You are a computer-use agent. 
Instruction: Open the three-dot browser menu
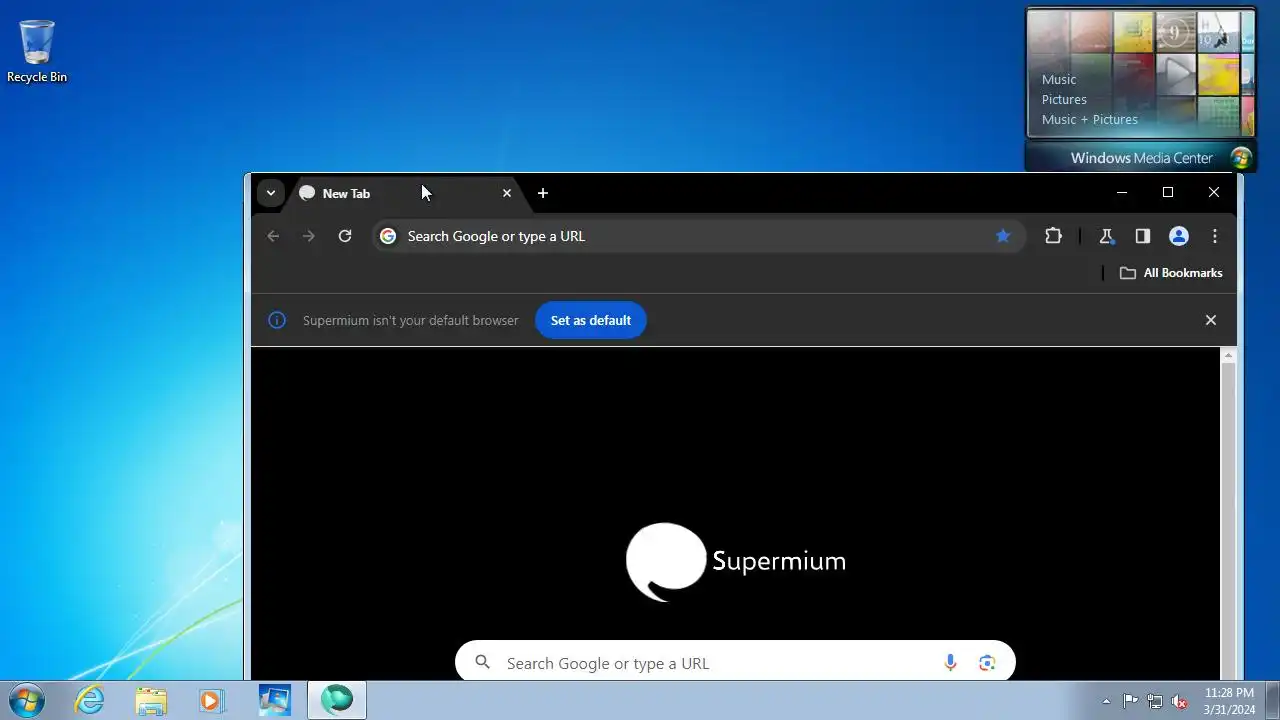click(1215, 236)
